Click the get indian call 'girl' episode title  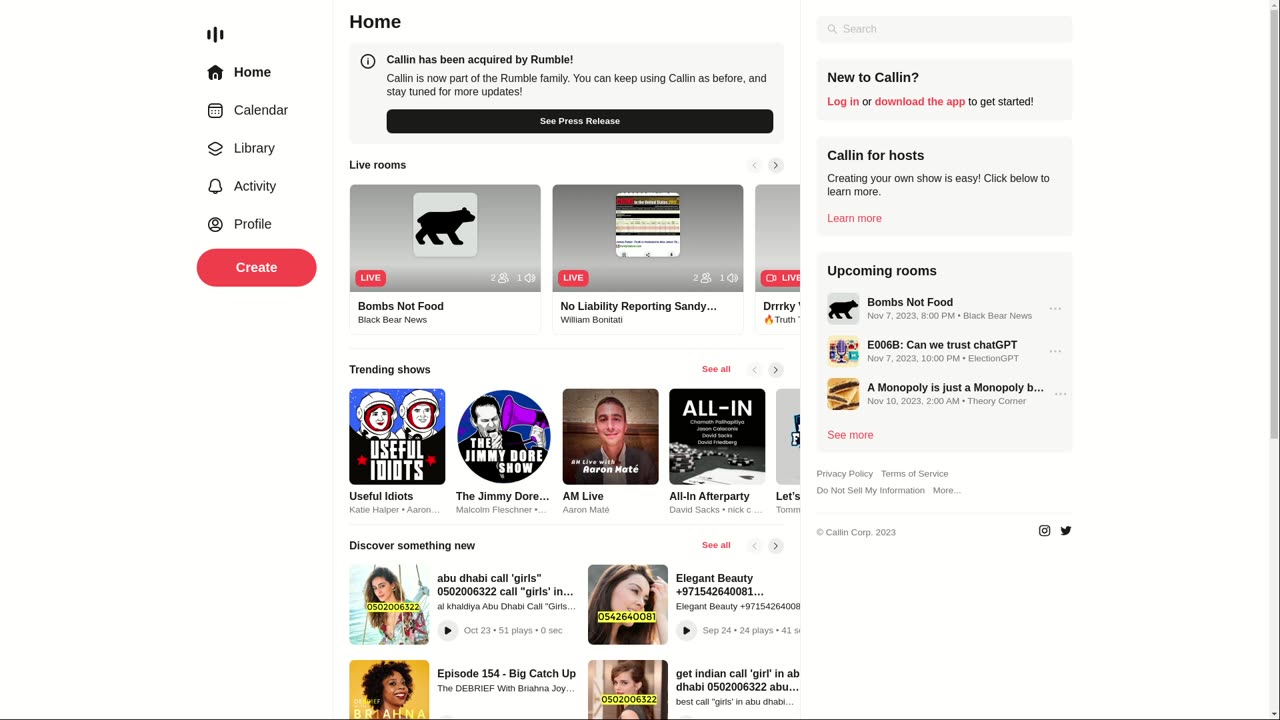(738, 681)
